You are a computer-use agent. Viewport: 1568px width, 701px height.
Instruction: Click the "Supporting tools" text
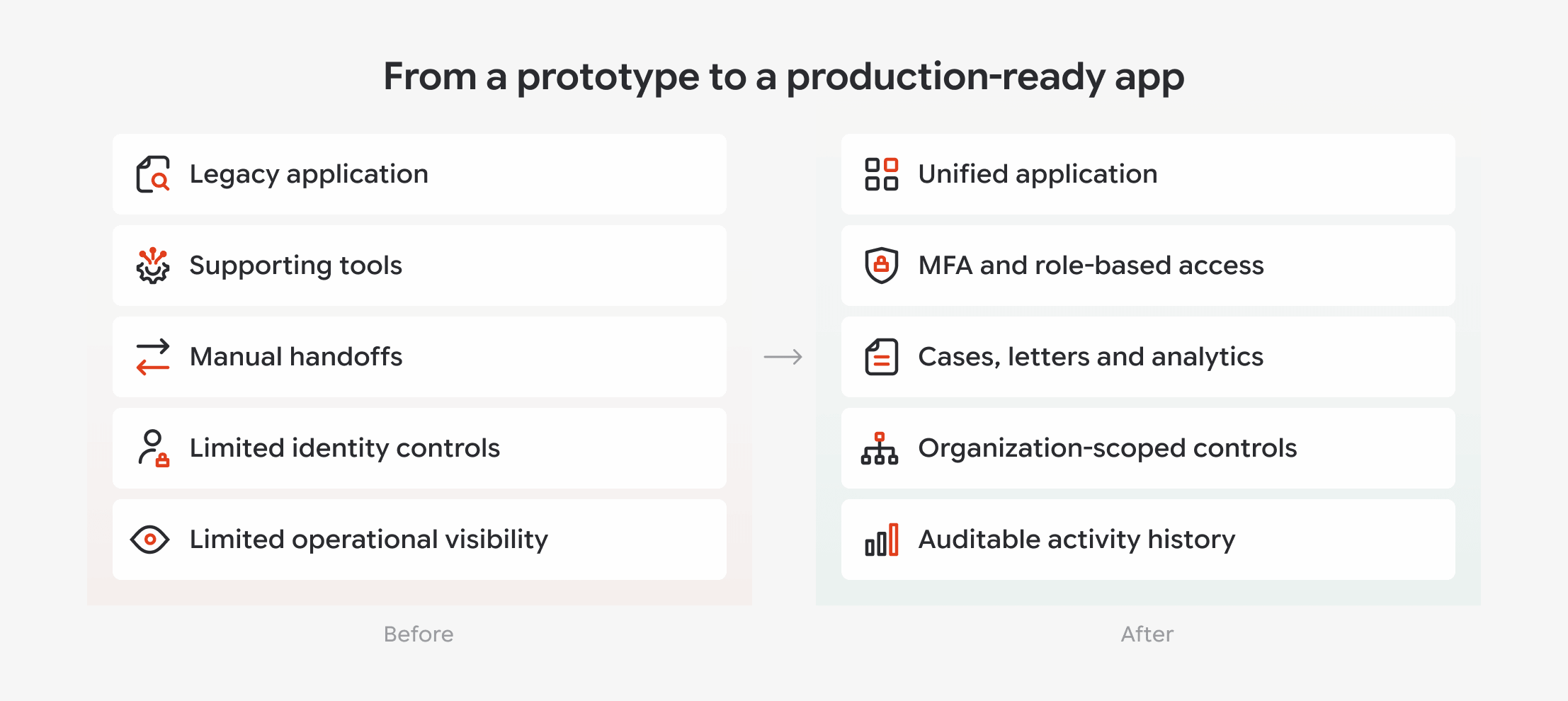tap(296, 266)
